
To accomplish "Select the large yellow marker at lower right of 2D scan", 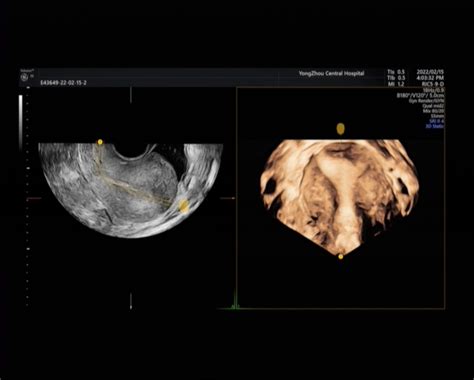I will coord(184,205).
